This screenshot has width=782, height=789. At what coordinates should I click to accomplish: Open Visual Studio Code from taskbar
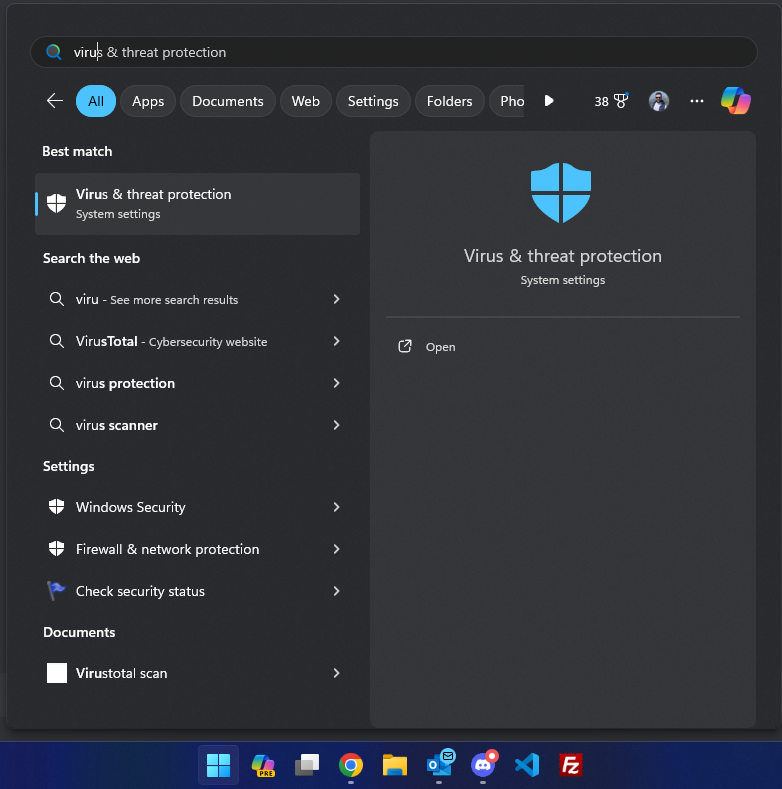527,765
